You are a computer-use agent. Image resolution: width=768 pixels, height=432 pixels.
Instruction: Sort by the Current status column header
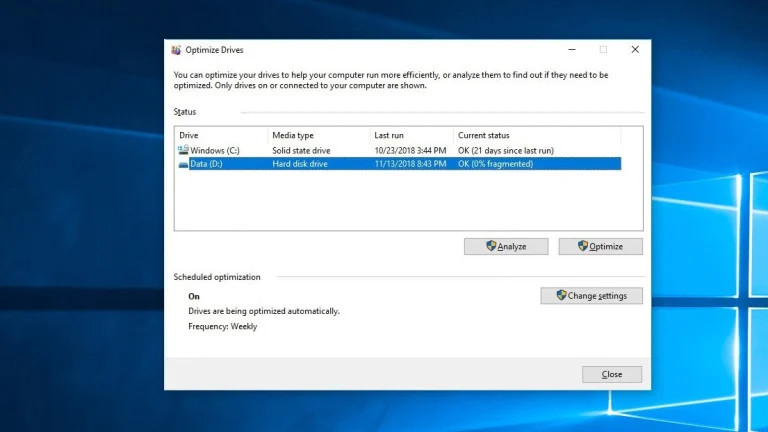(x=535, y=135)
